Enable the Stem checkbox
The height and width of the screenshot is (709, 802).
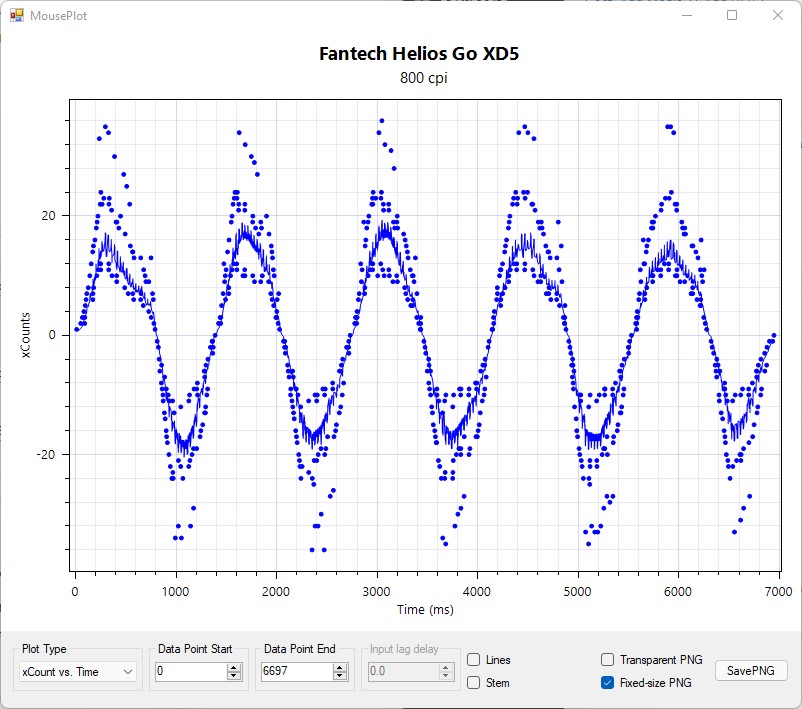(x=474, y=683)
